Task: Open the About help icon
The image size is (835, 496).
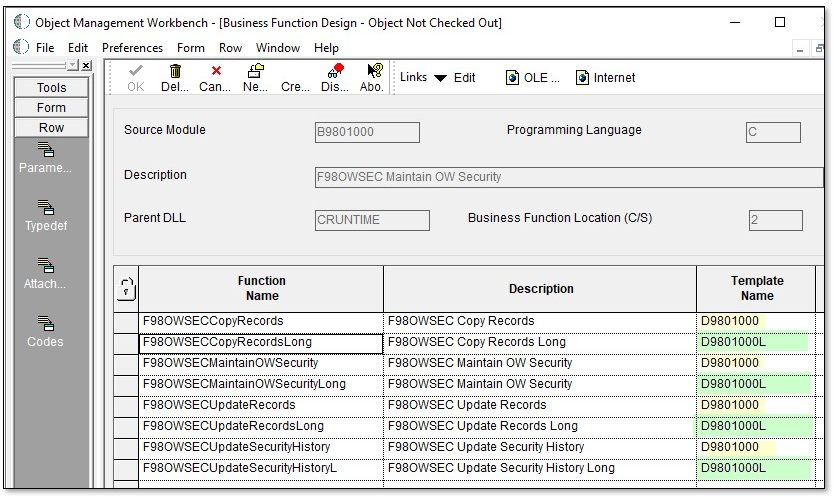Action: tap(374, 72)
